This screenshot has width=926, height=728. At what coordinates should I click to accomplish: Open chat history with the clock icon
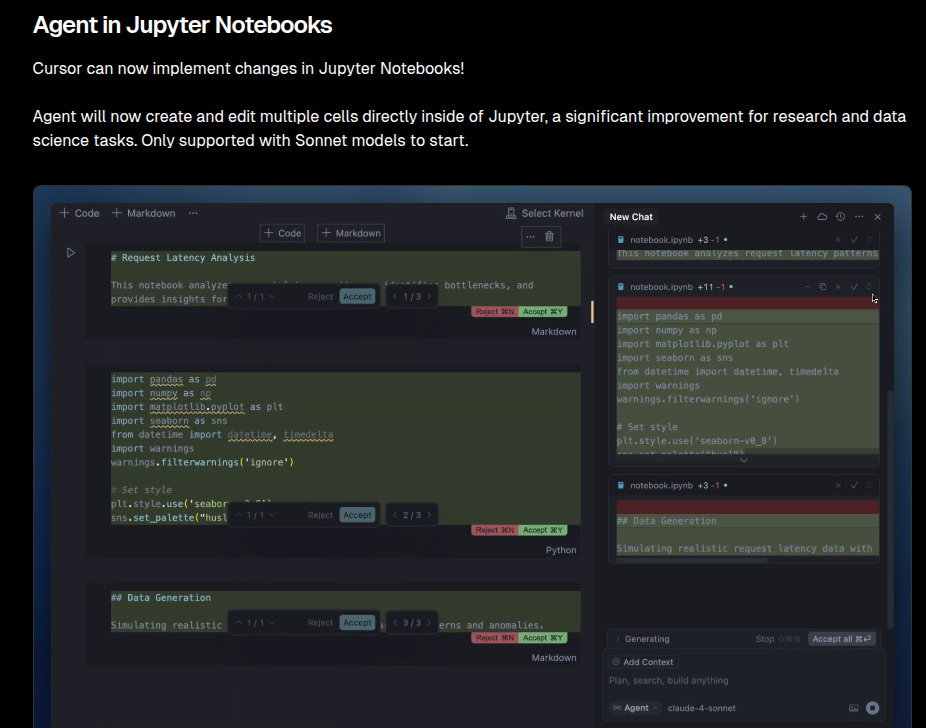(x=840, y=217)
